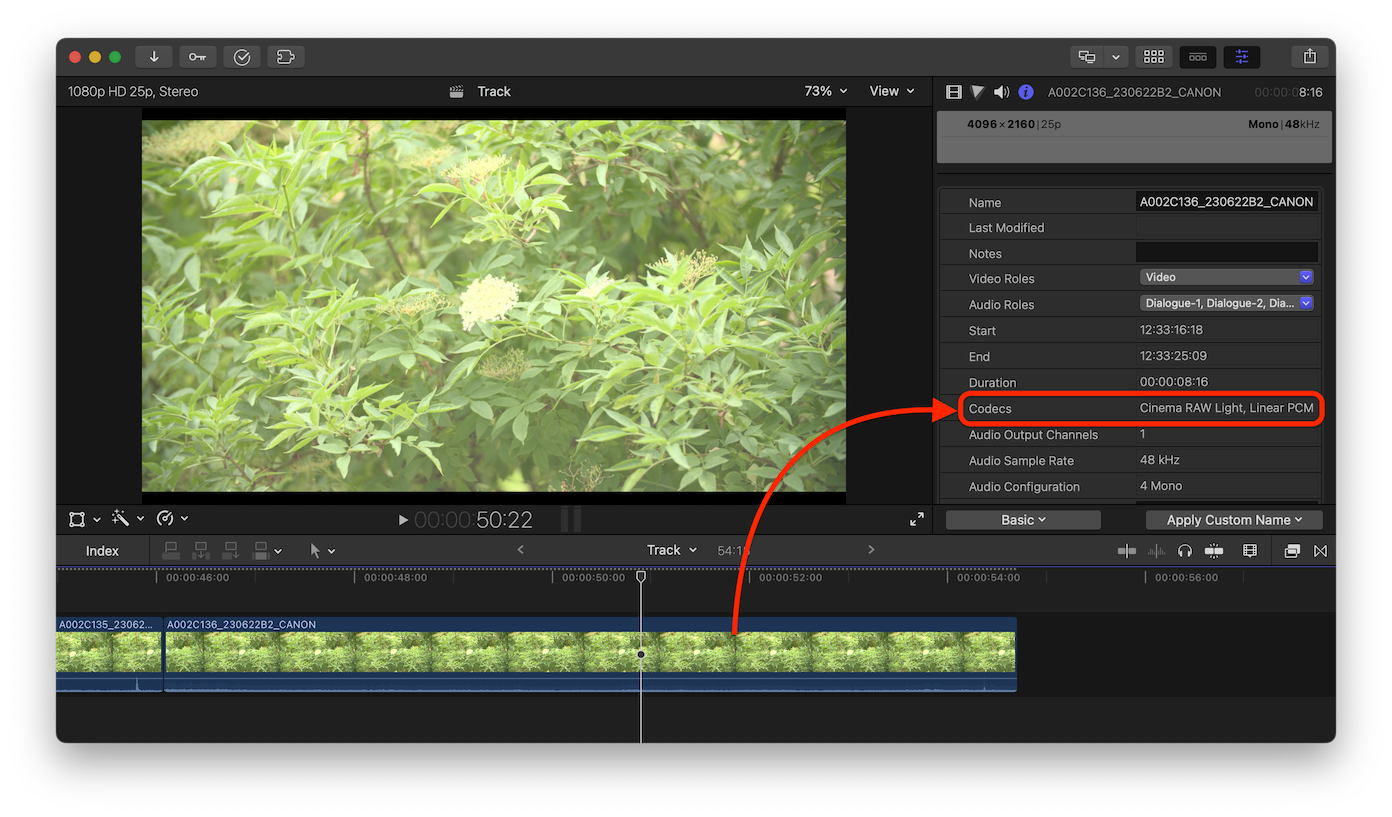
Task: Select the Duration value 00:00:08:16
Action: pyautogui.click(x=1175, y=382)
